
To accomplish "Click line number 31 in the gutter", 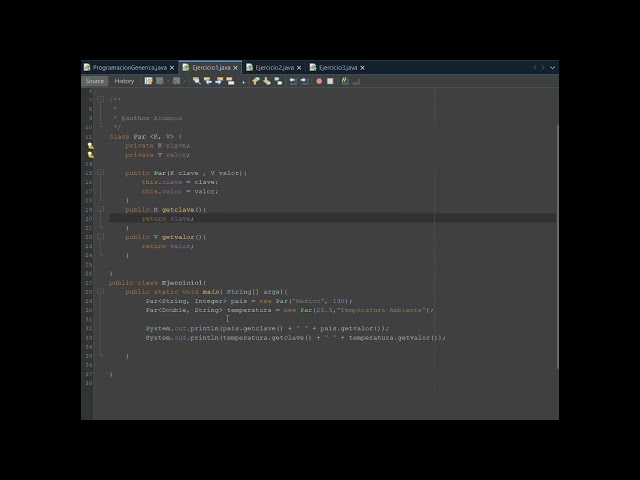I will (x=89, y=319).
